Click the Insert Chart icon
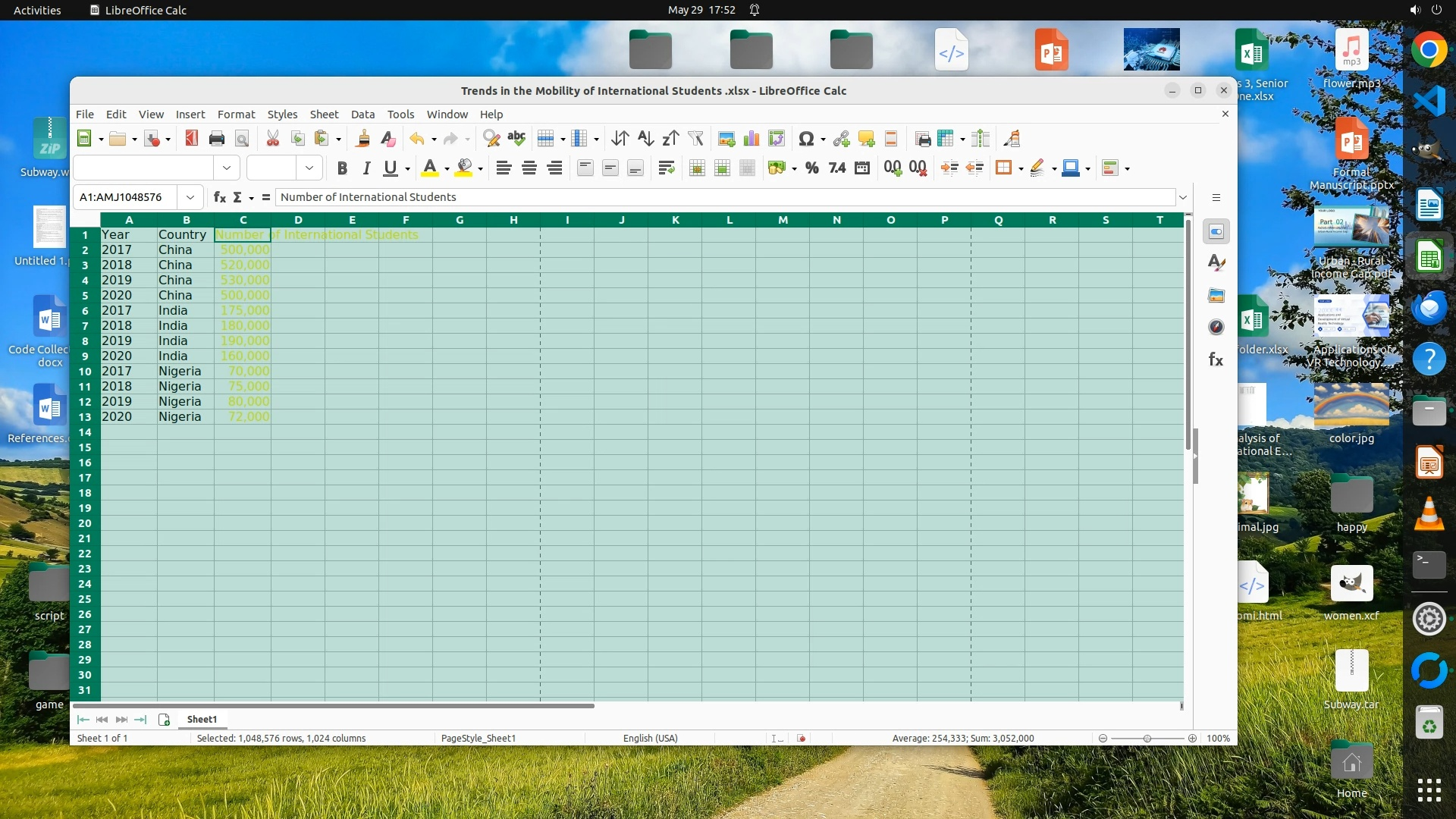 click(x=751, y=139)
